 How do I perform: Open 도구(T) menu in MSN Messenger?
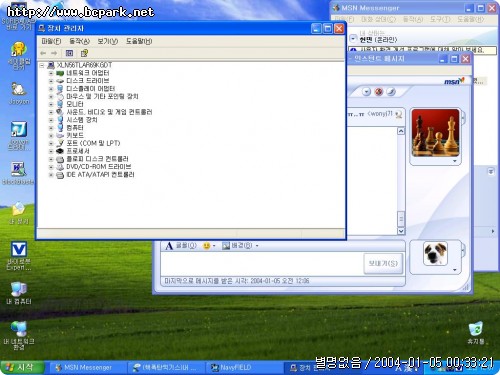pos(440,19)
